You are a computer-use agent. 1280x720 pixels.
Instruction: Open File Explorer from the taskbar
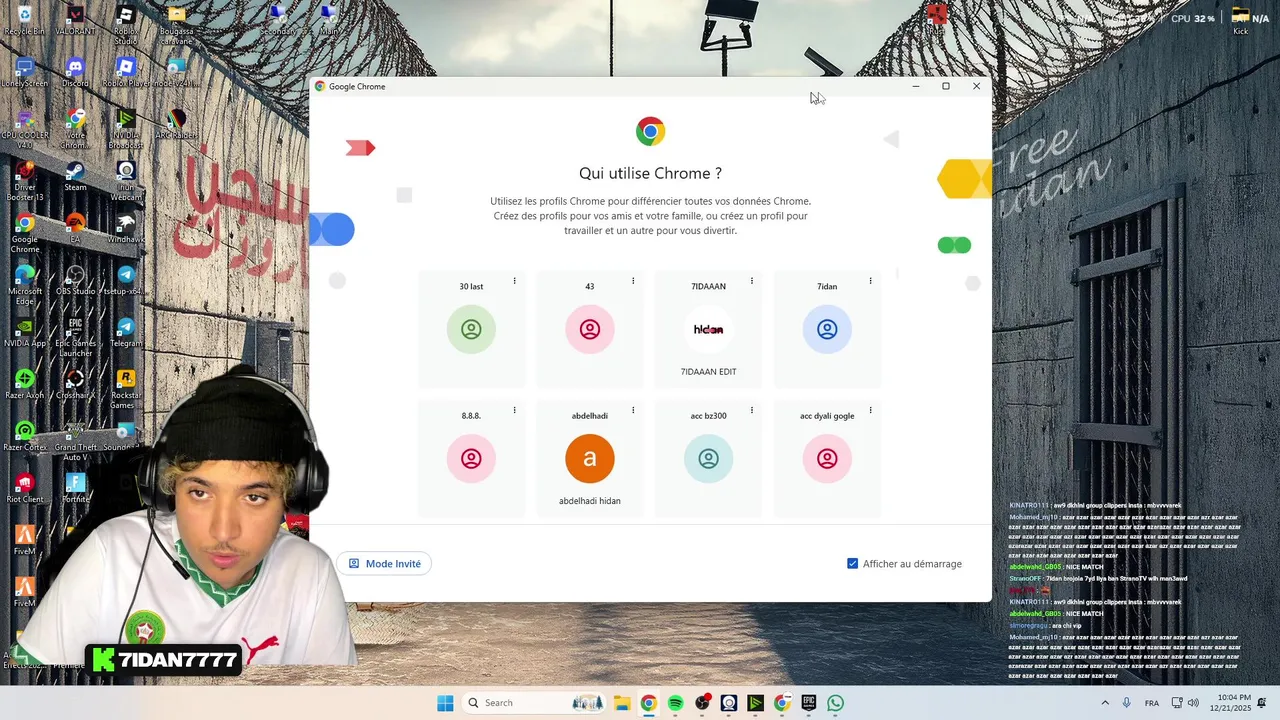click(x=621, y=703)
